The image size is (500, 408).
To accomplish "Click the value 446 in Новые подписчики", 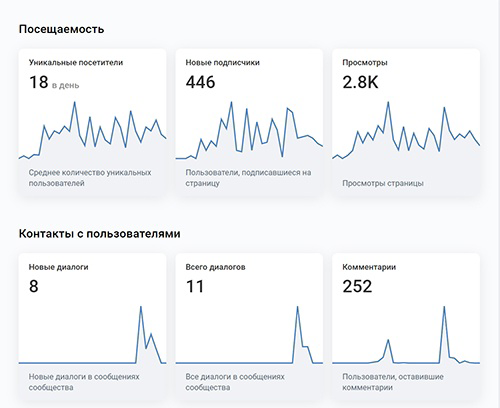I will (x=200, y=82).
